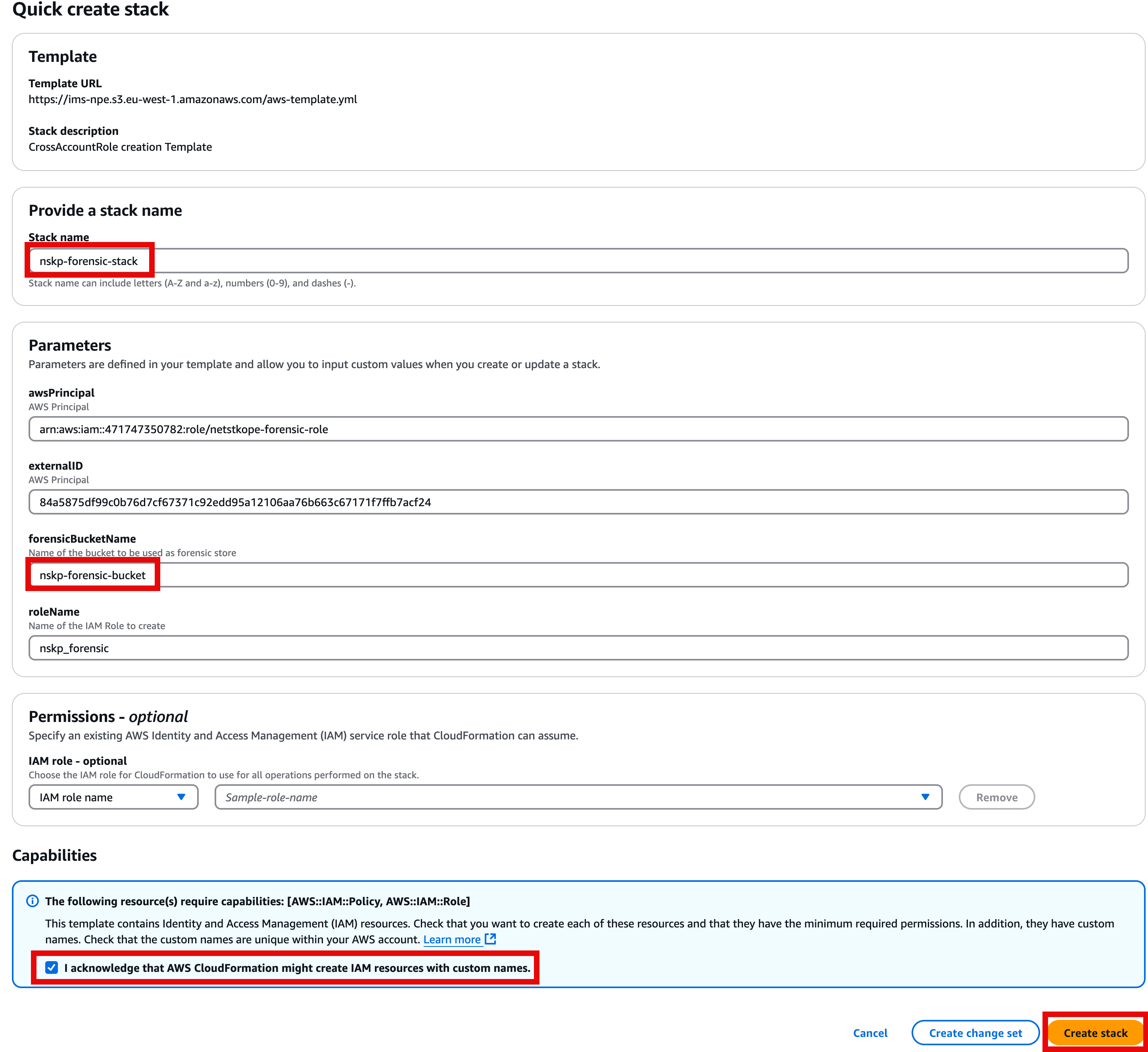Click the Cancel link

pos(870,1033)
